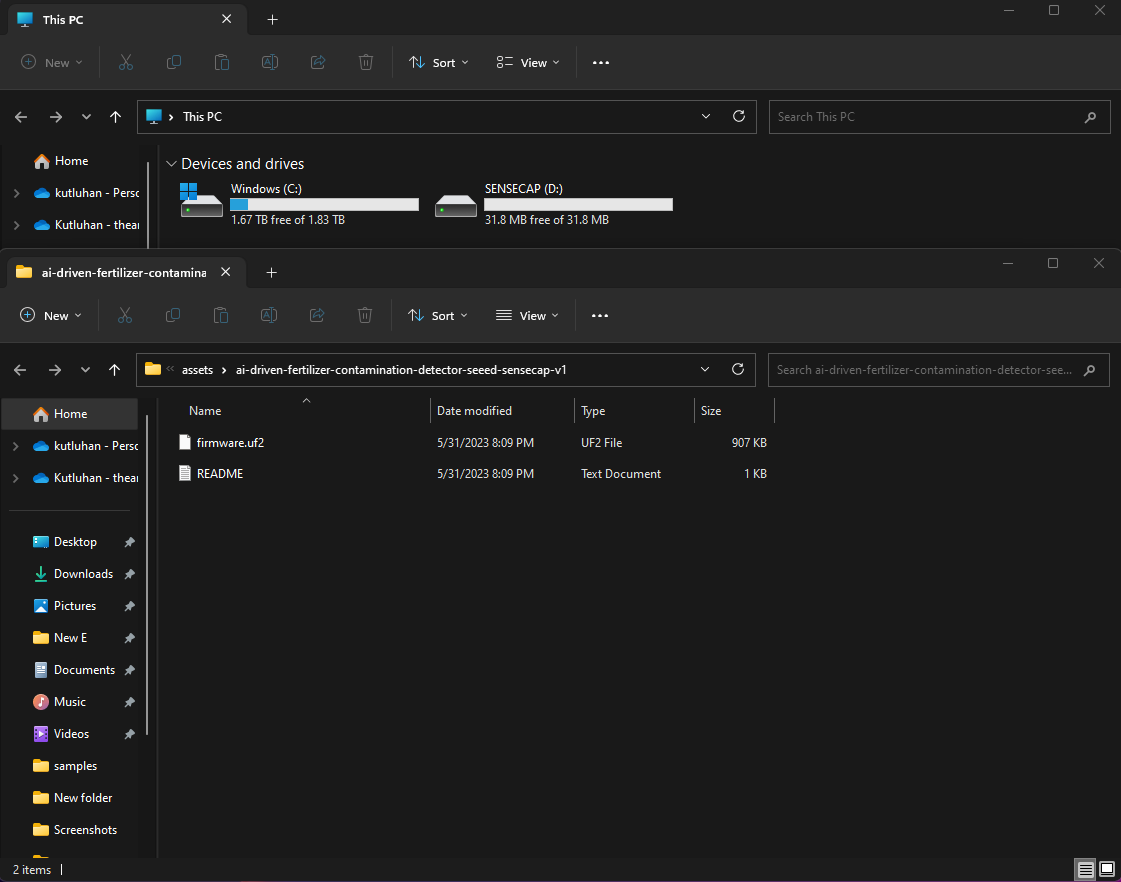
Task: Switch to large thumbnails view in status bar
Action: pyautogui.click(x=1108, y=870)
